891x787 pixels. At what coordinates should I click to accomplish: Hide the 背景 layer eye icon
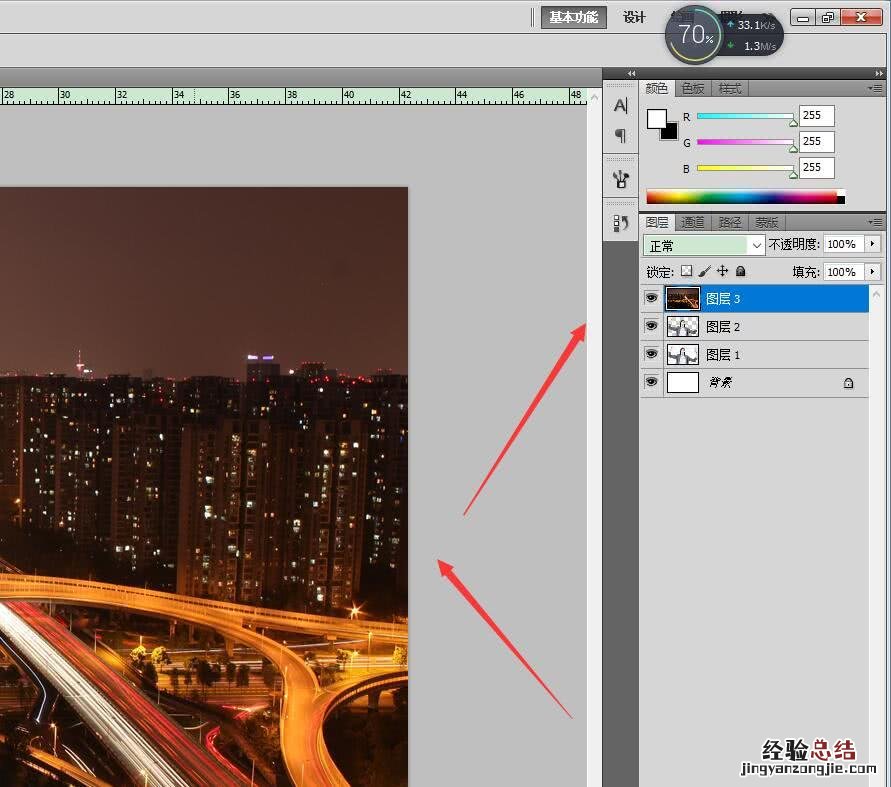(651, 382)
